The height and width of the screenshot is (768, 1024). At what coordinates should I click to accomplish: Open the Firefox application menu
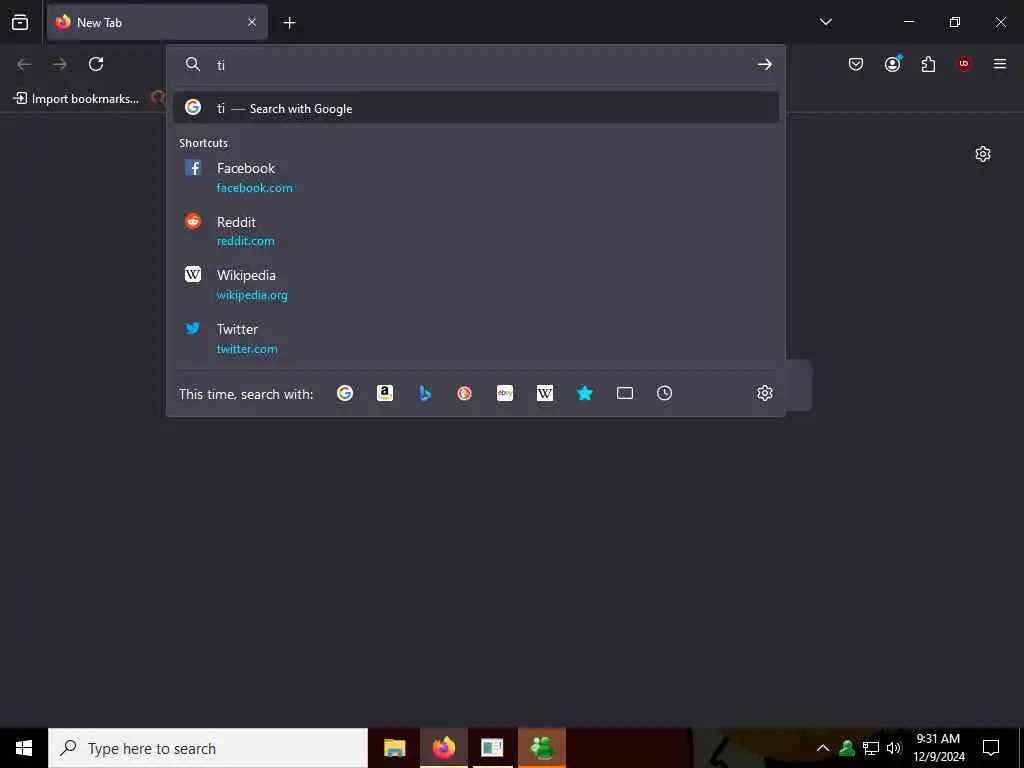(1000, 64)
